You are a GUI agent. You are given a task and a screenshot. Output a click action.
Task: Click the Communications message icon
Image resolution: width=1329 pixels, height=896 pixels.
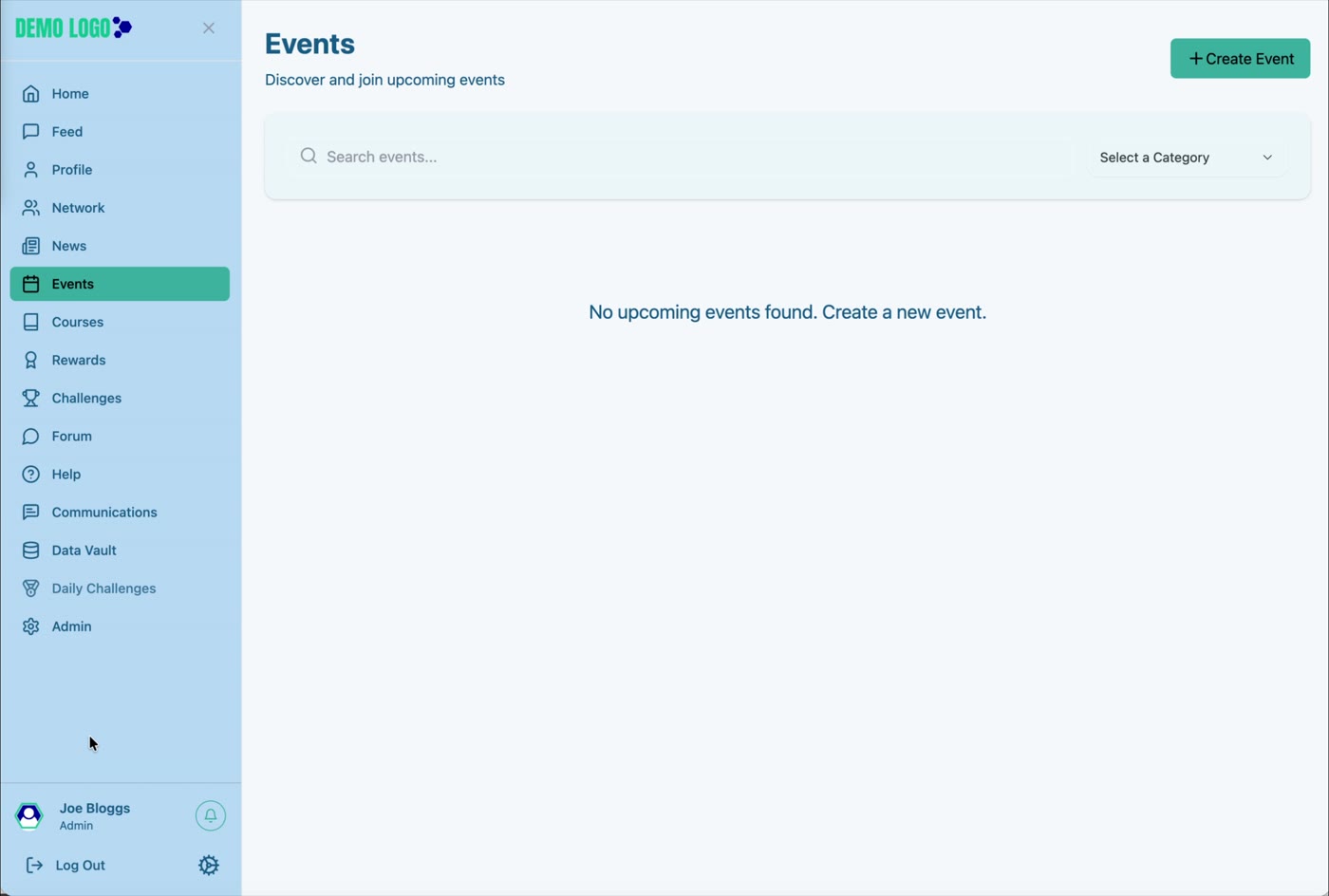pyautogui.click(x=31, y=512)
